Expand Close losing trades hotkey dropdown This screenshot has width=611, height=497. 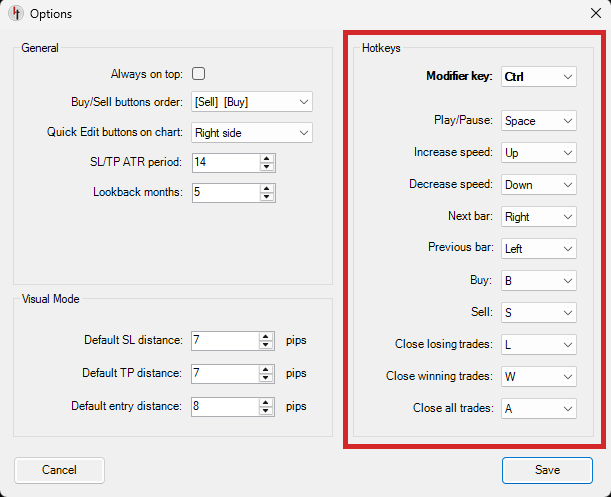click(539, 345)
